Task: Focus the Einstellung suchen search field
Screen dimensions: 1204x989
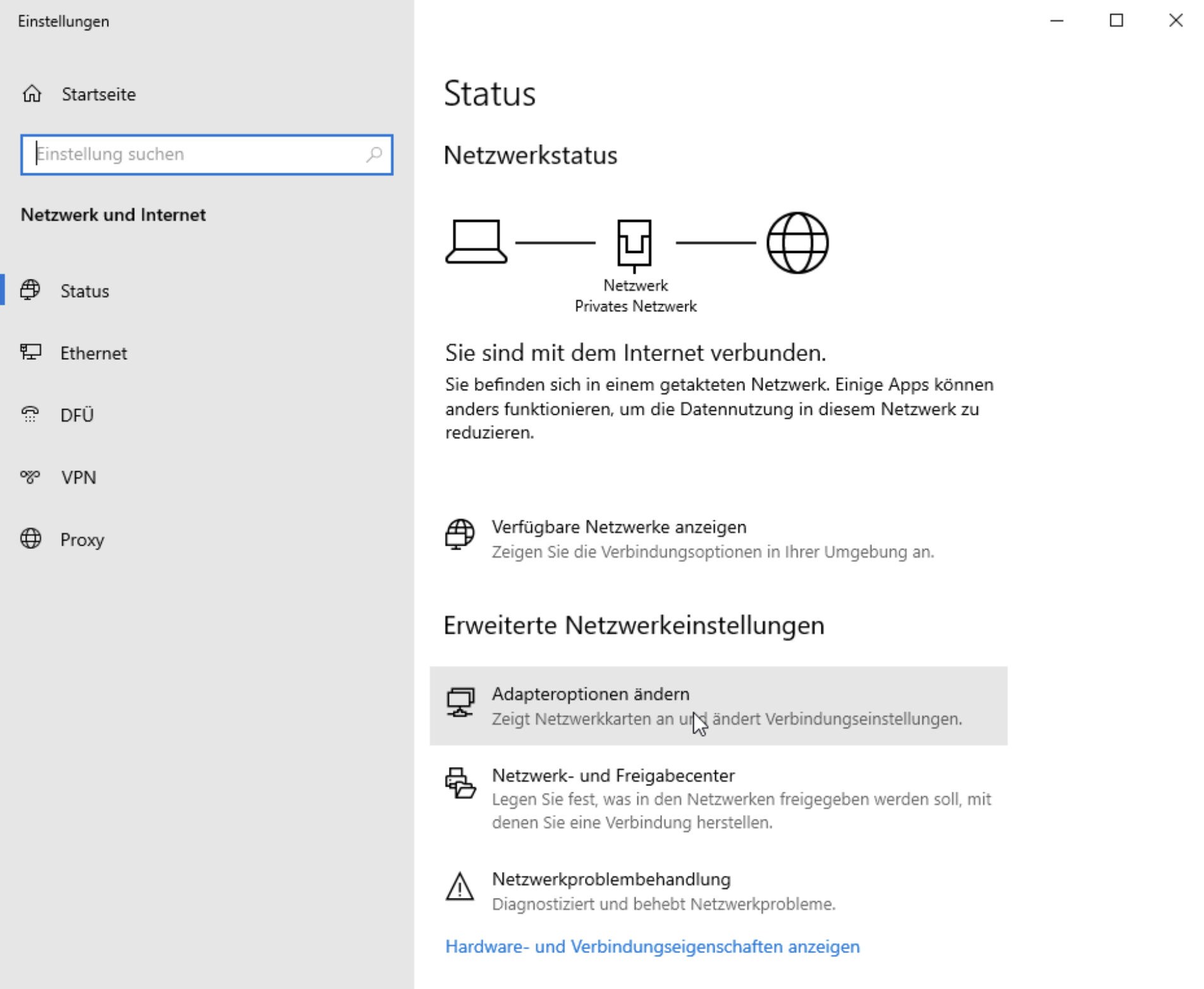Action: click(x=207, y=154)
